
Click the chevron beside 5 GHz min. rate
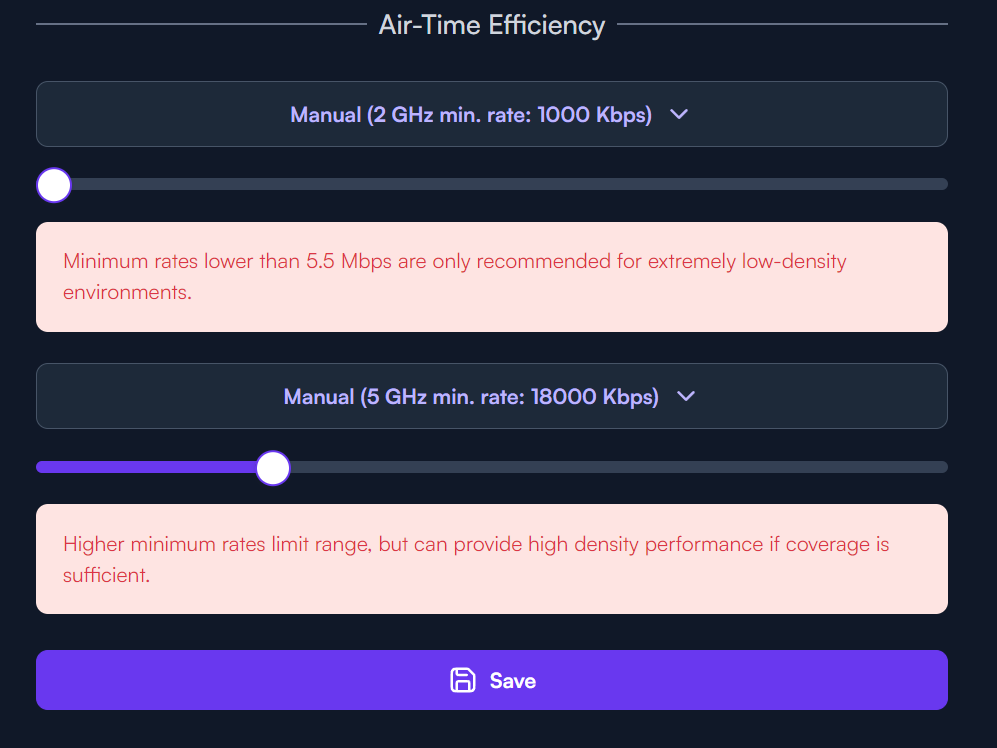(685, 396)
